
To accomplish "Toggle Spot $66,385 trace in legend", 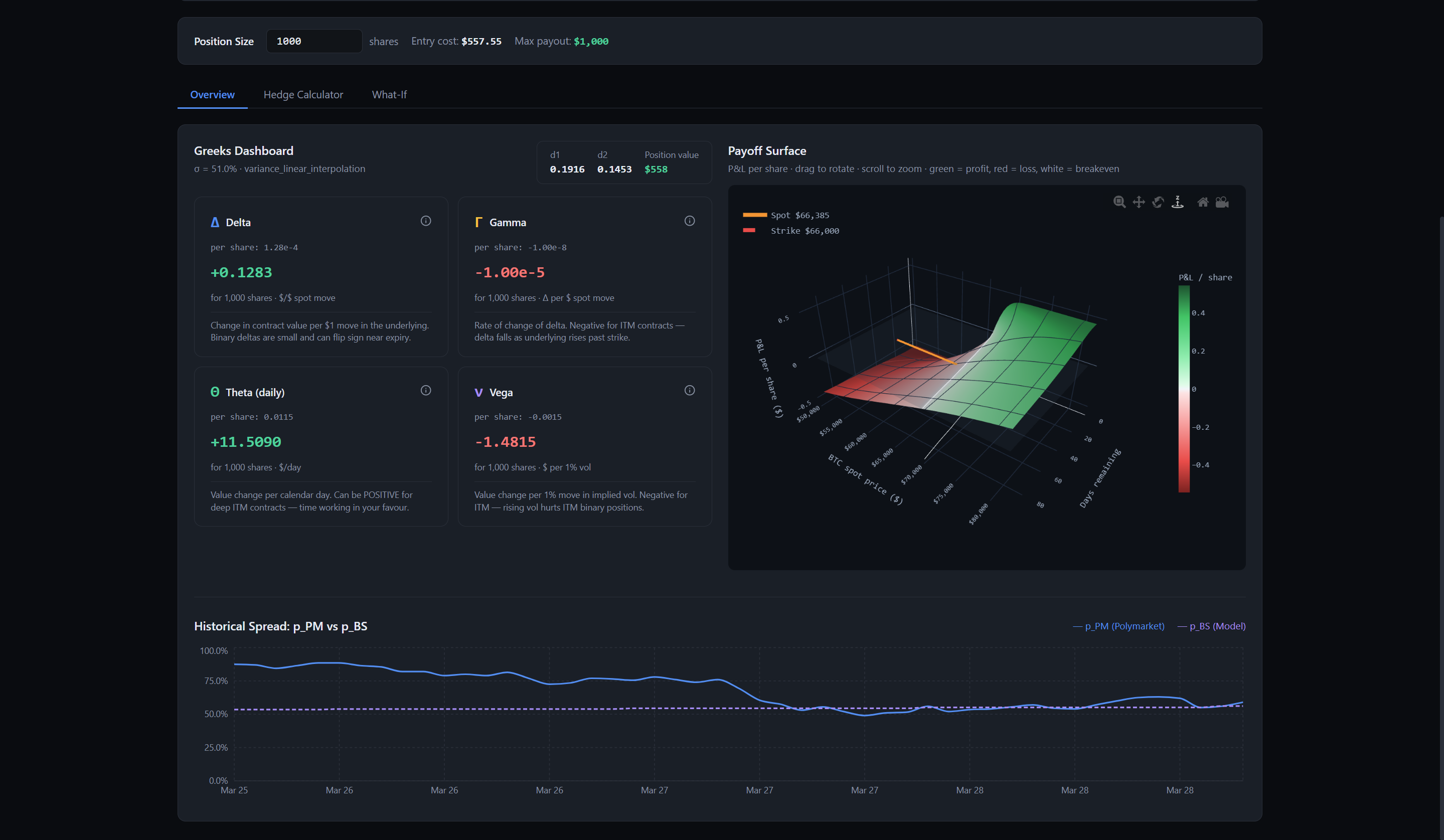I will 799,216.
